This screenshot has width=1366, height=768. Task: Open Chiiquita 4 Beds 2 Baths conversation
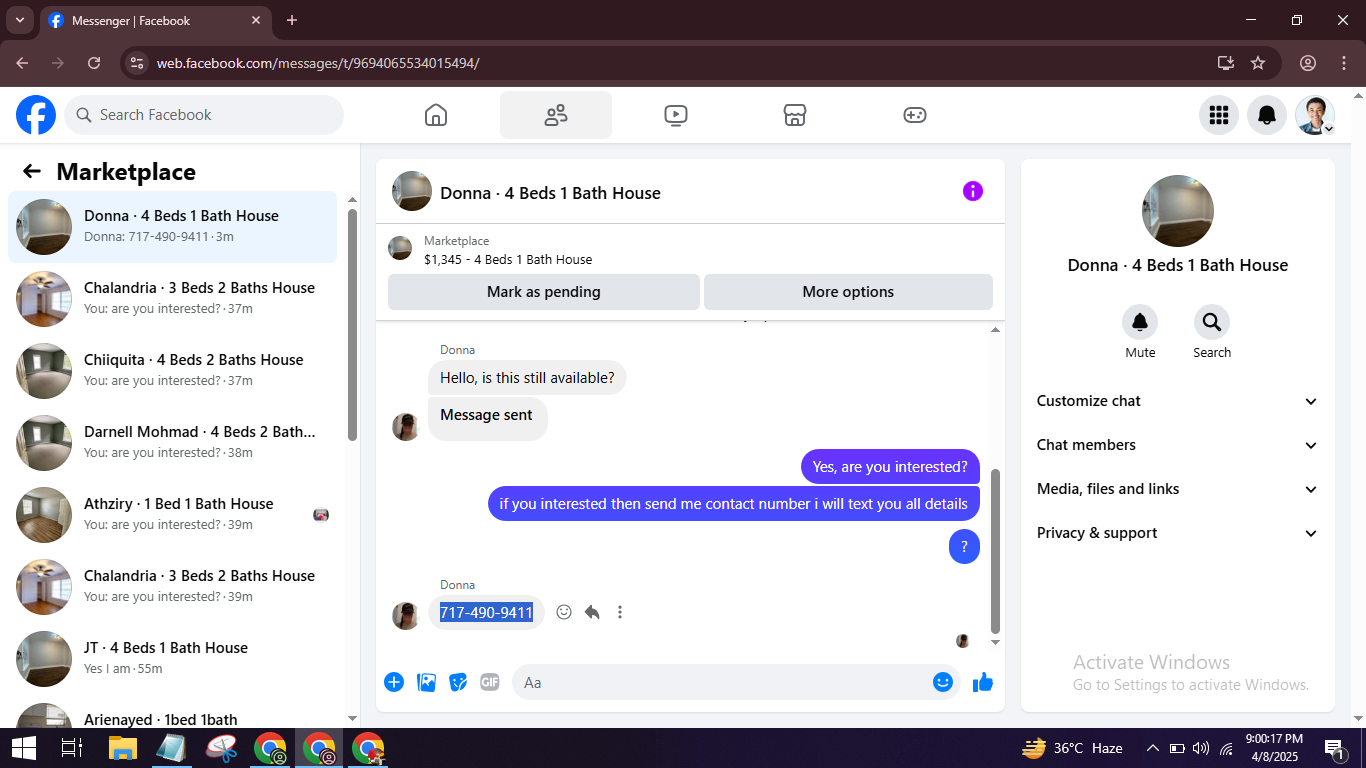173,371
